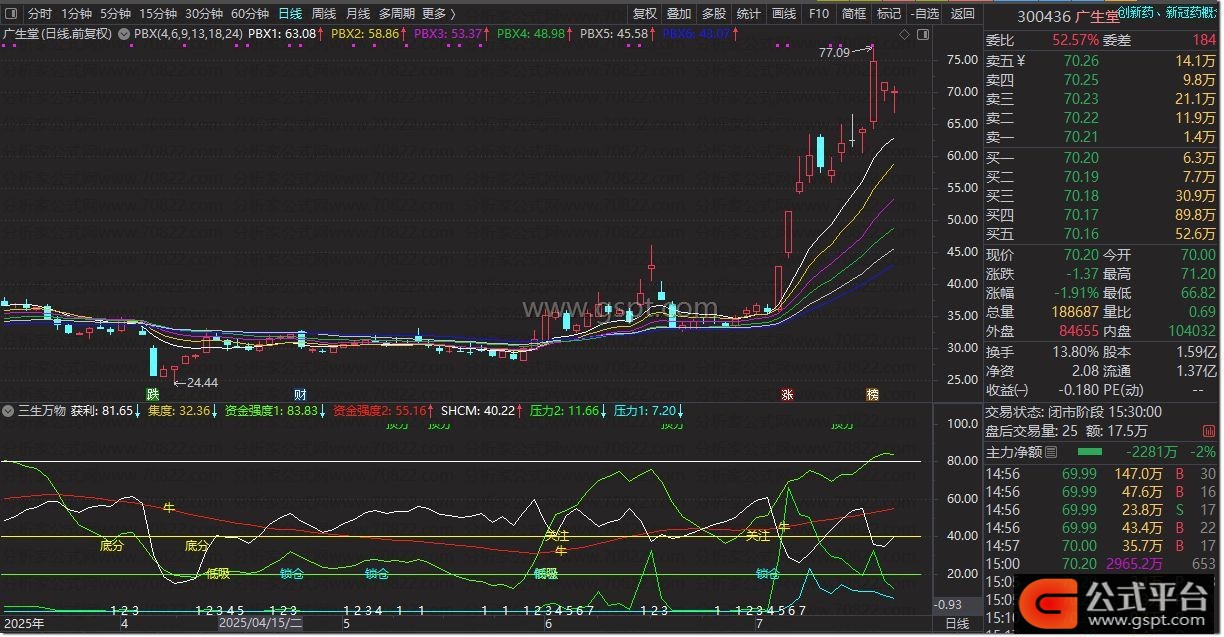
Task: Click the 统计 statistics button
Action: 749,14
